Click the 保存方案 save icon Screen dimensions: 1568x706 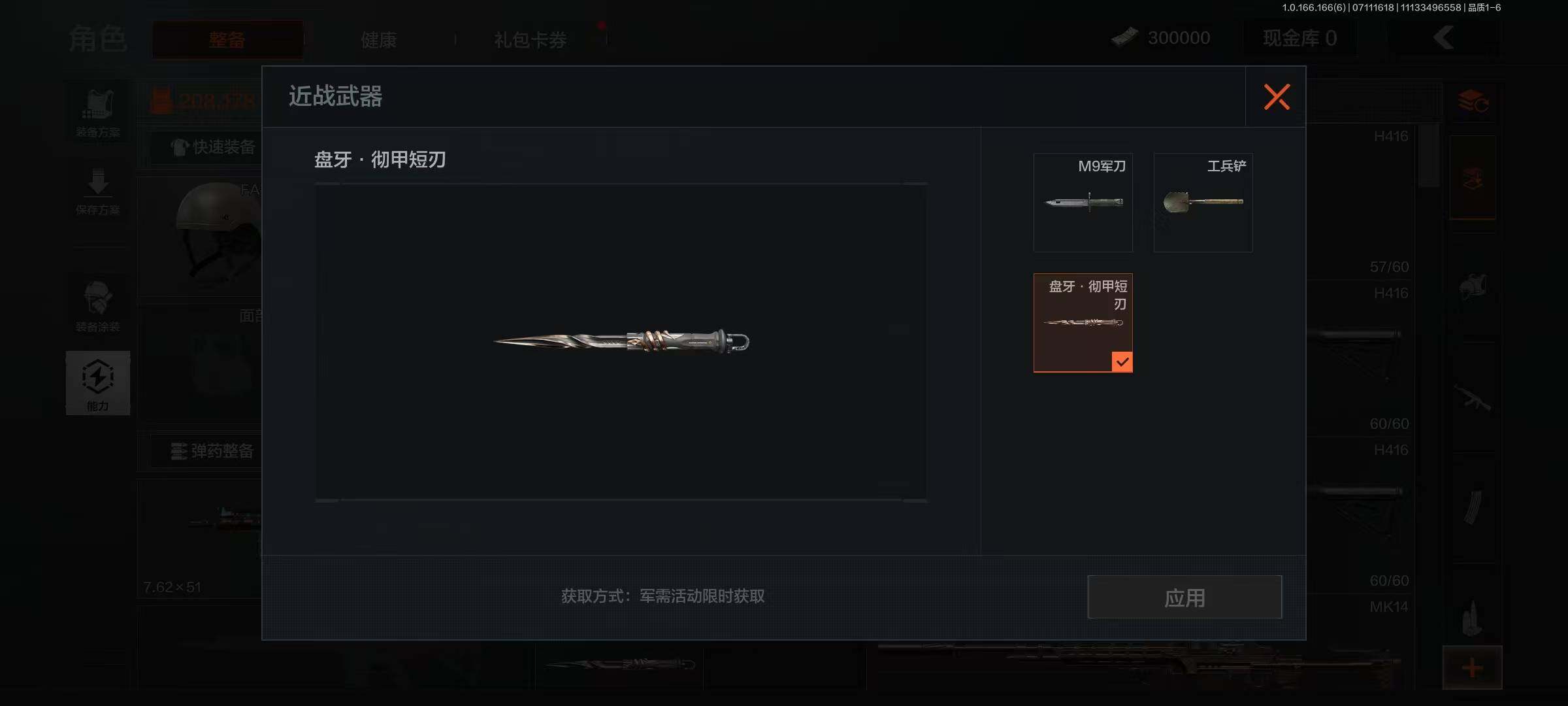point(98,191)
